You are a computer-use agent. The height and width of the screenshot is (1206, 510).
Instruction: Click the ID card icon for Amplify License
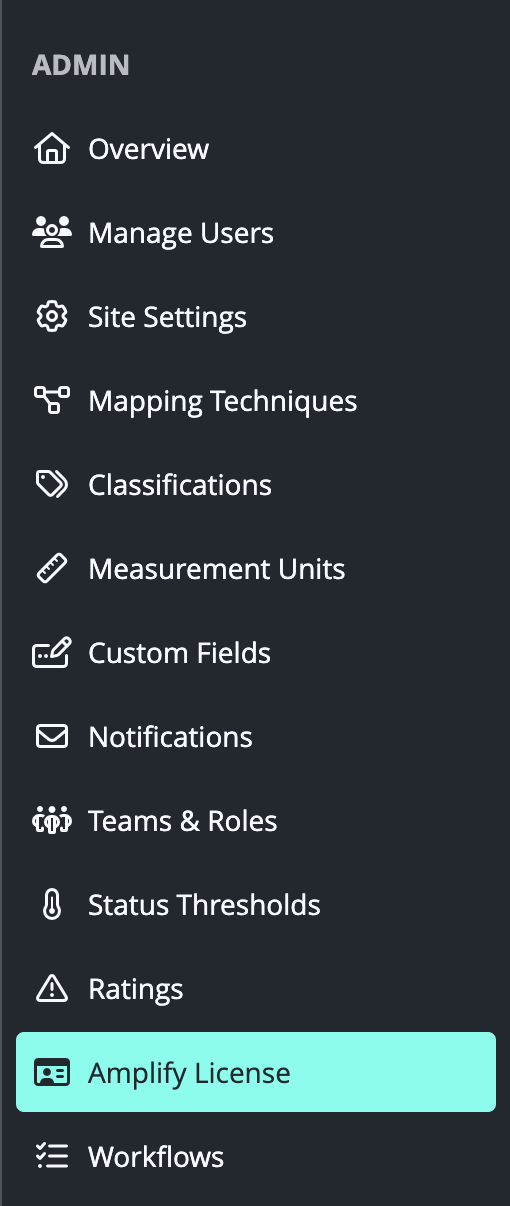click(x=51, y=1073)
